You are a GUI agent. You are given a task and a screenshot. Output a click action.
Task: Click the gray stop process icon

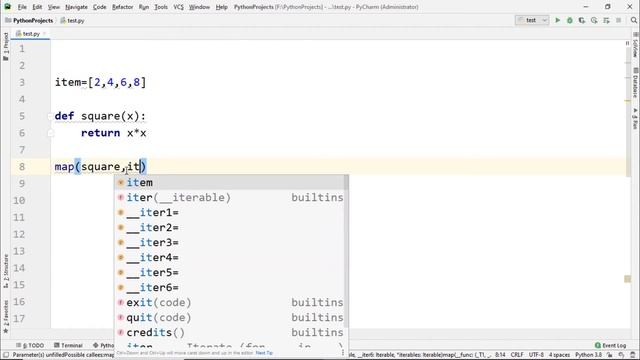coord(619,20)
